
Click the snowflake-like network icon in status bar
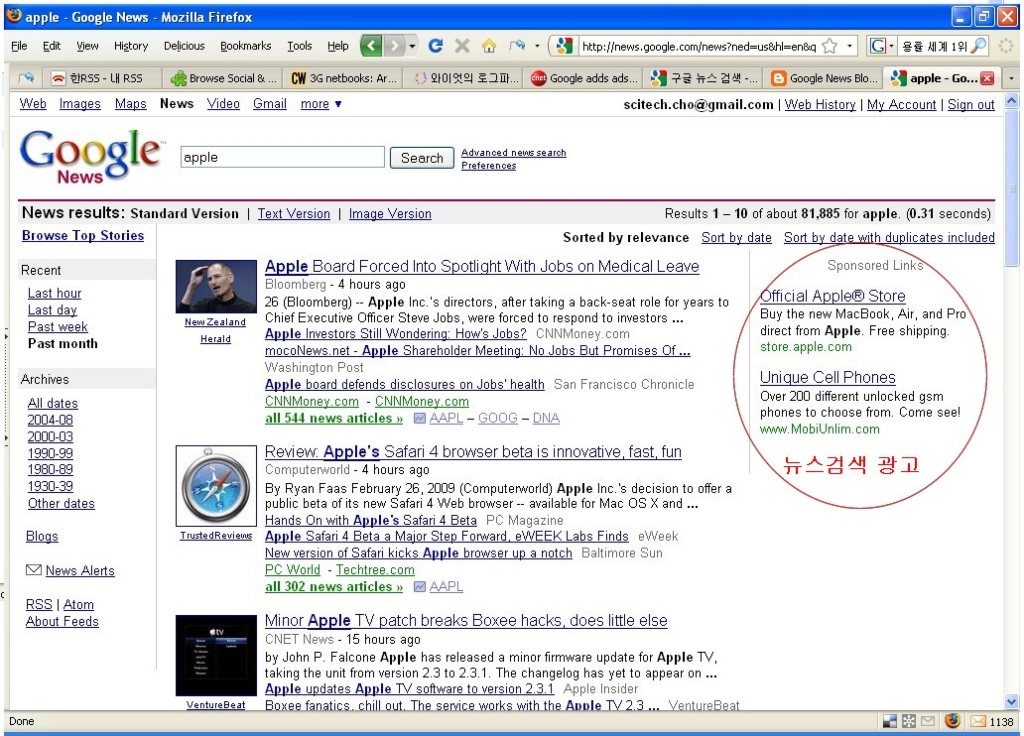point(908,721)
